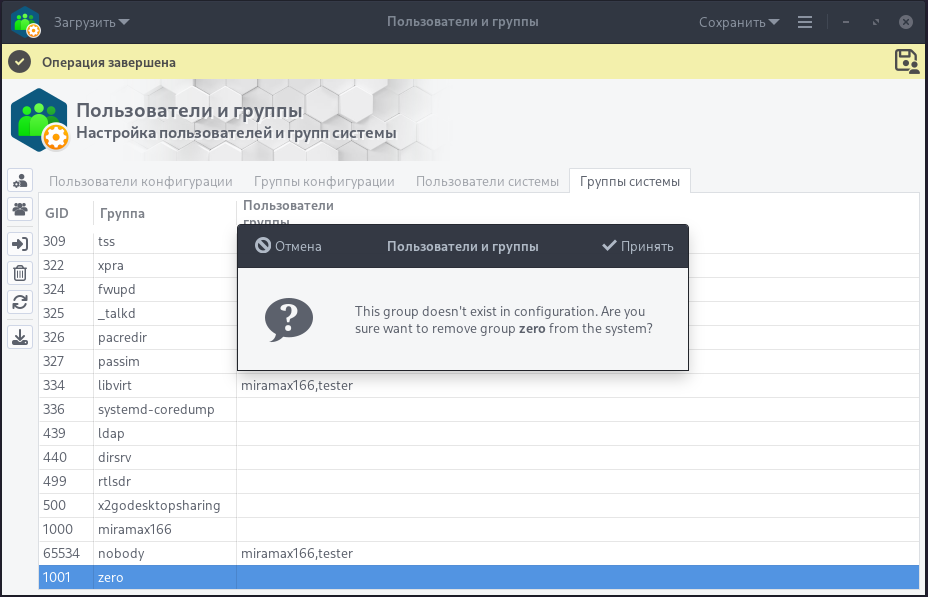The width and height of the screenshot is (928, 597).
Task: Click the trash delete icon
Action: [x=20, y=273]
